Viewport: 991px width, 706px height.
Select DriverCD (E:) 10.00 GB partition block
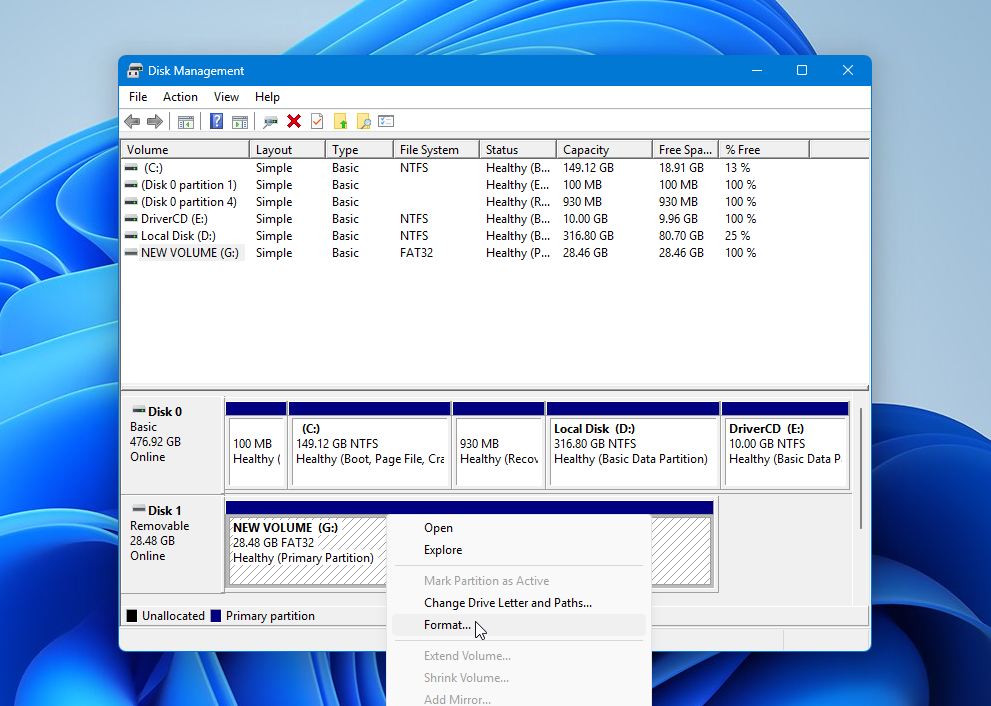coord(785,445)
